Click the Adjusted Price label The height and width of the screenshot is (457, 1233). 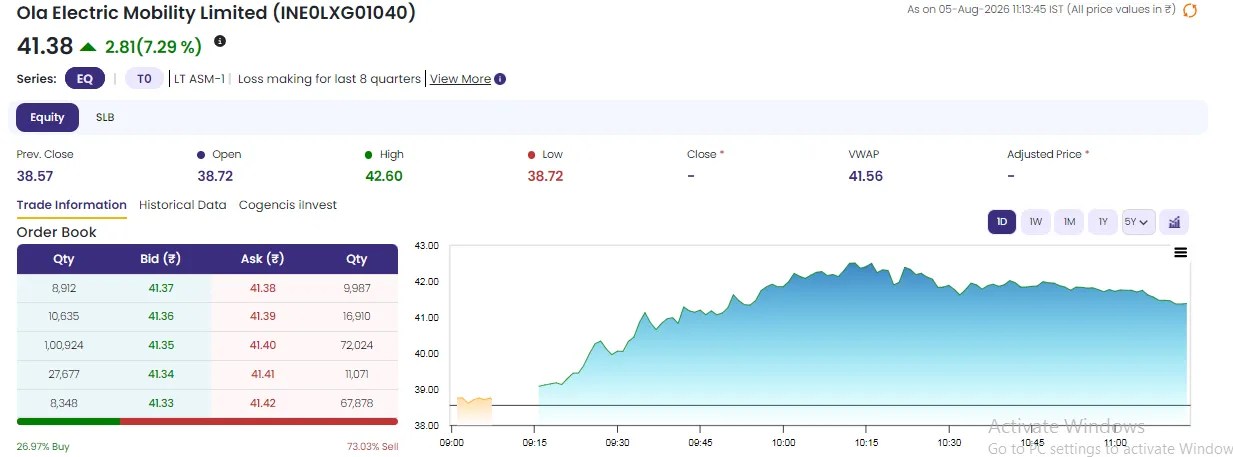[1044, 154]
